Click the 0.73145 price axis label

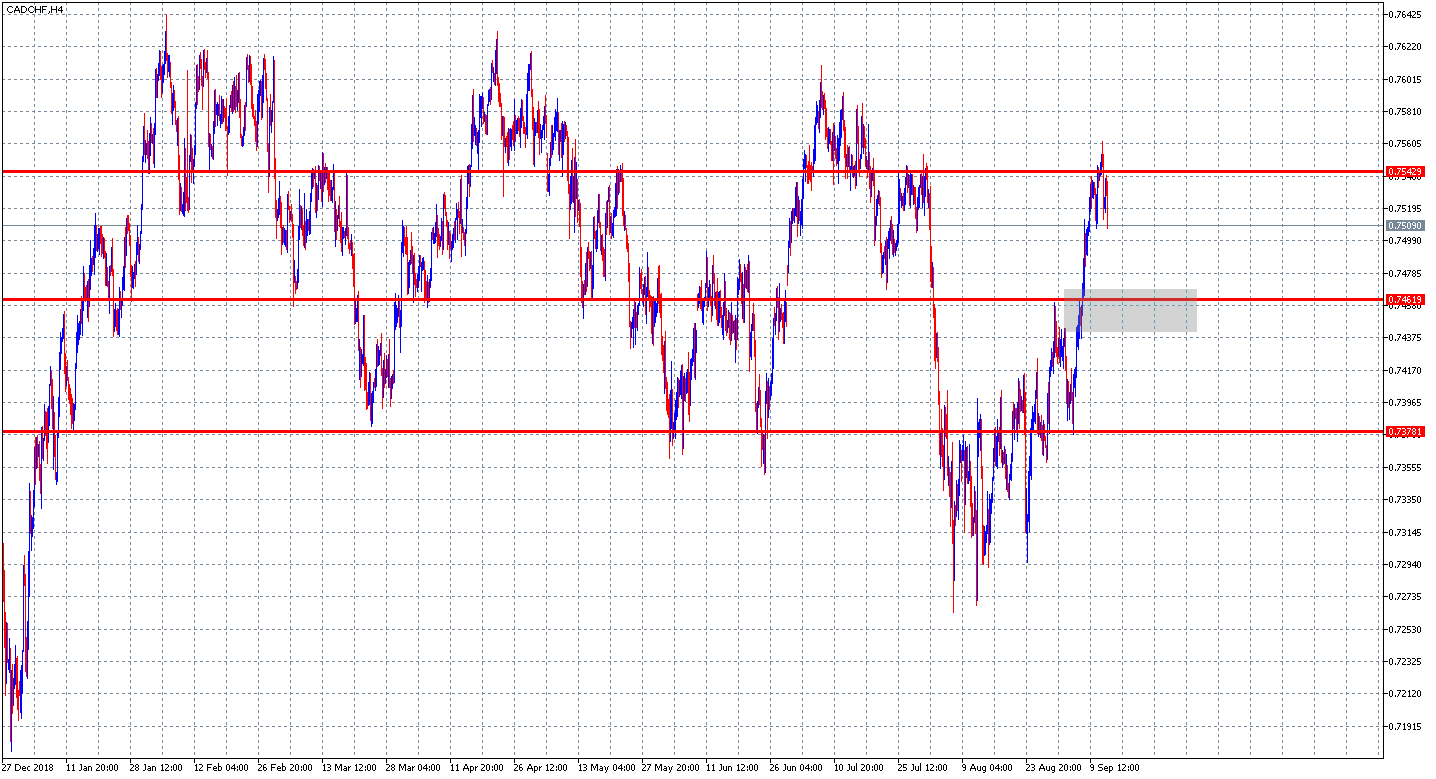[x=1406, y=533]
